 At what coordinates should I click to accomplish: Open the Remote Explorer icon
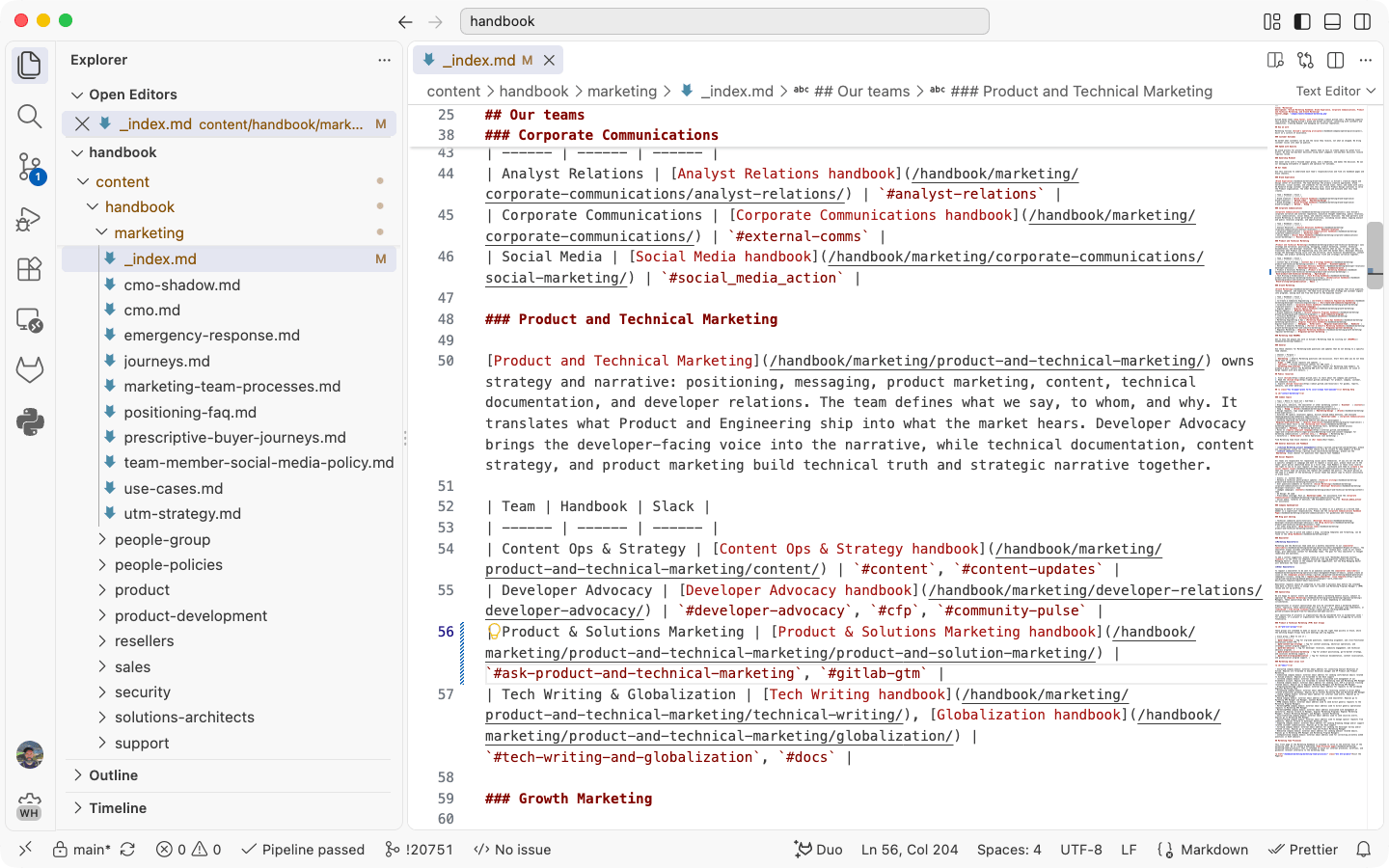pos(30,320)
